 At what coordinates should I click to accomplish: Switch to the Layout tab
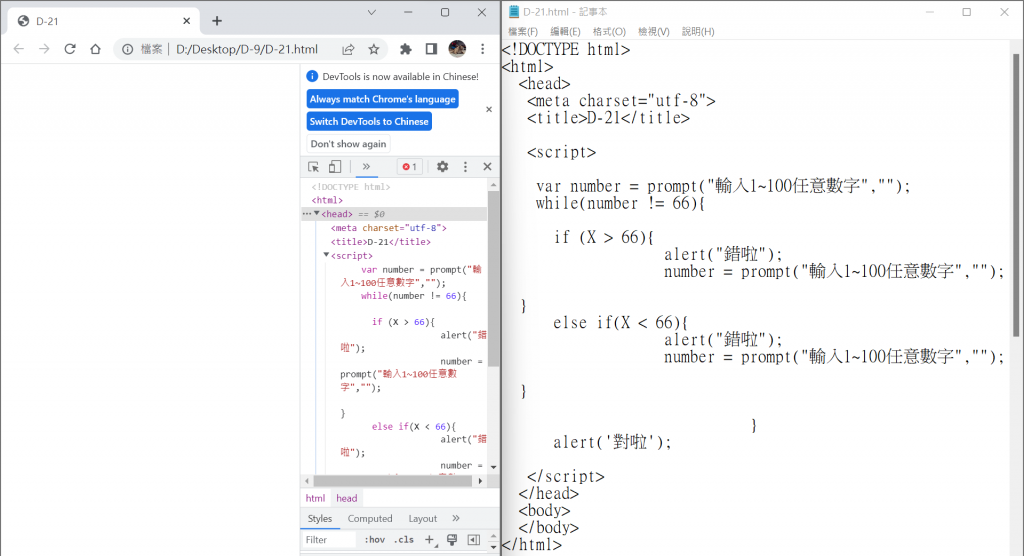423,519
